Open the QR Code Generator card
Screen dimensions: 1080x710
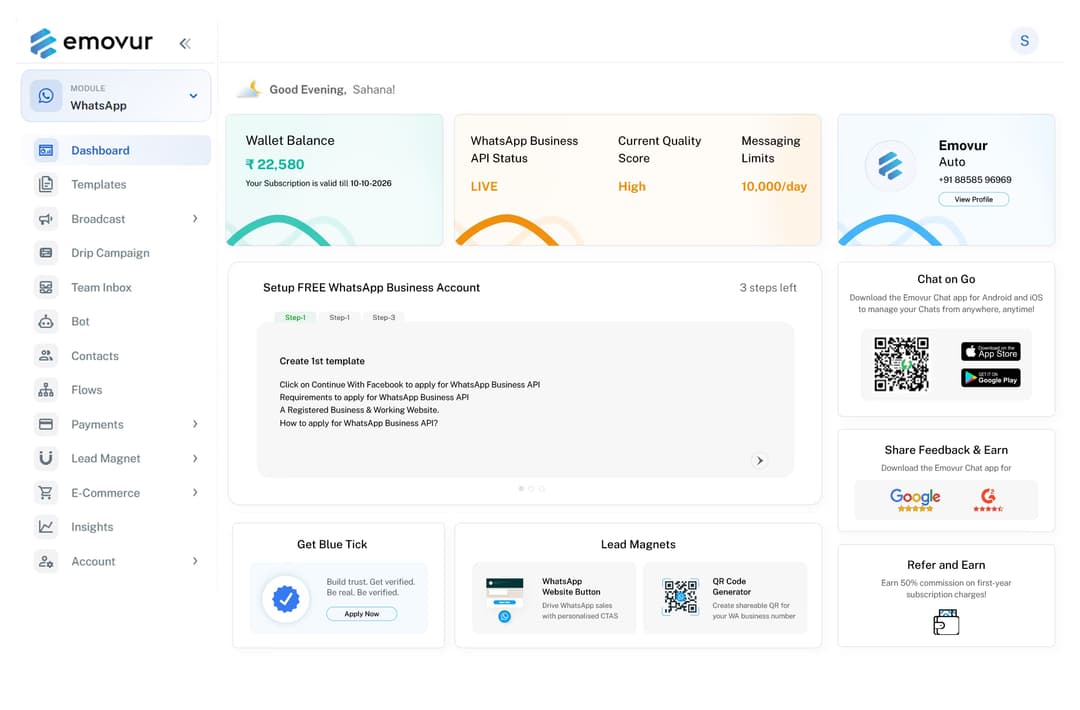725,598
